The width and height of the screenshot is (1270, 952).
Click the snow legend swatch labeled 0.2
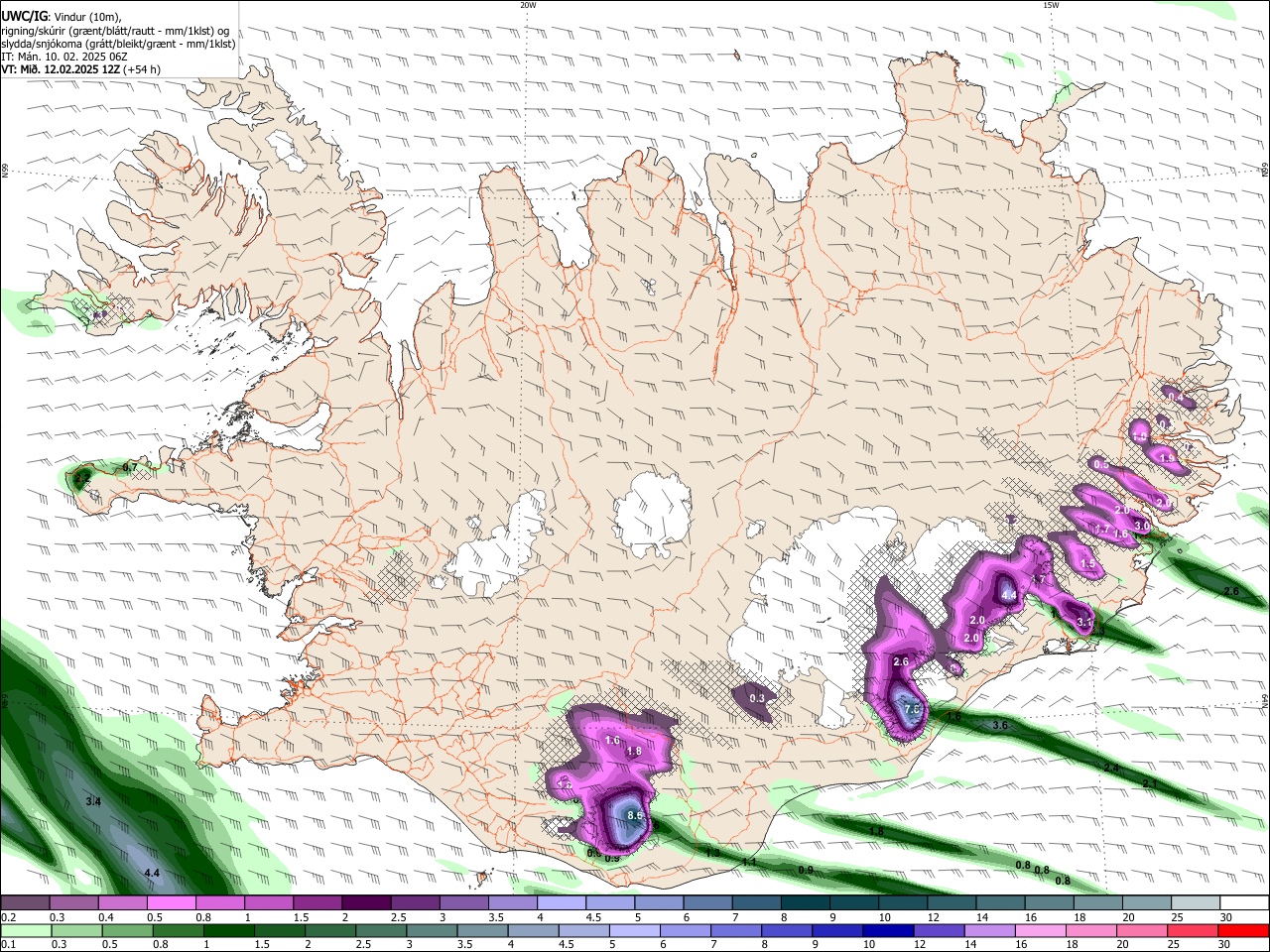point(25,903)
